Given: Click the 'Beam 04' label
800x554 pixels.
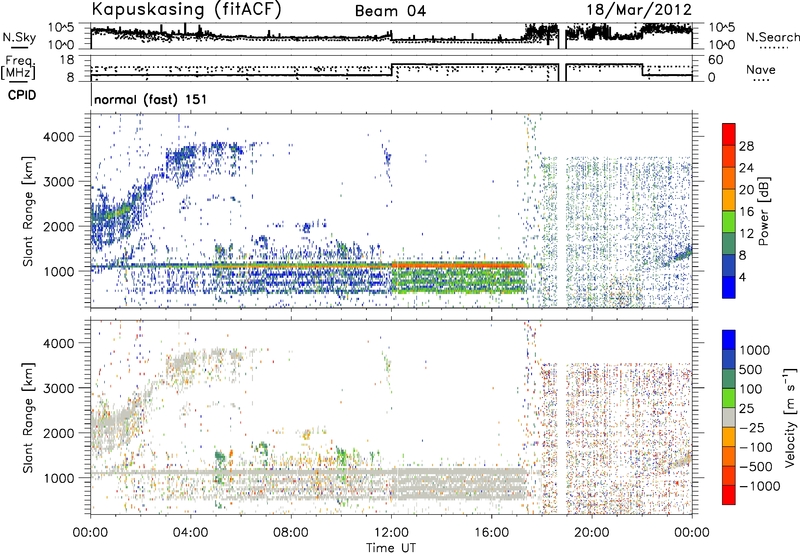Looking at the screenshot, I should click(390, 11).
